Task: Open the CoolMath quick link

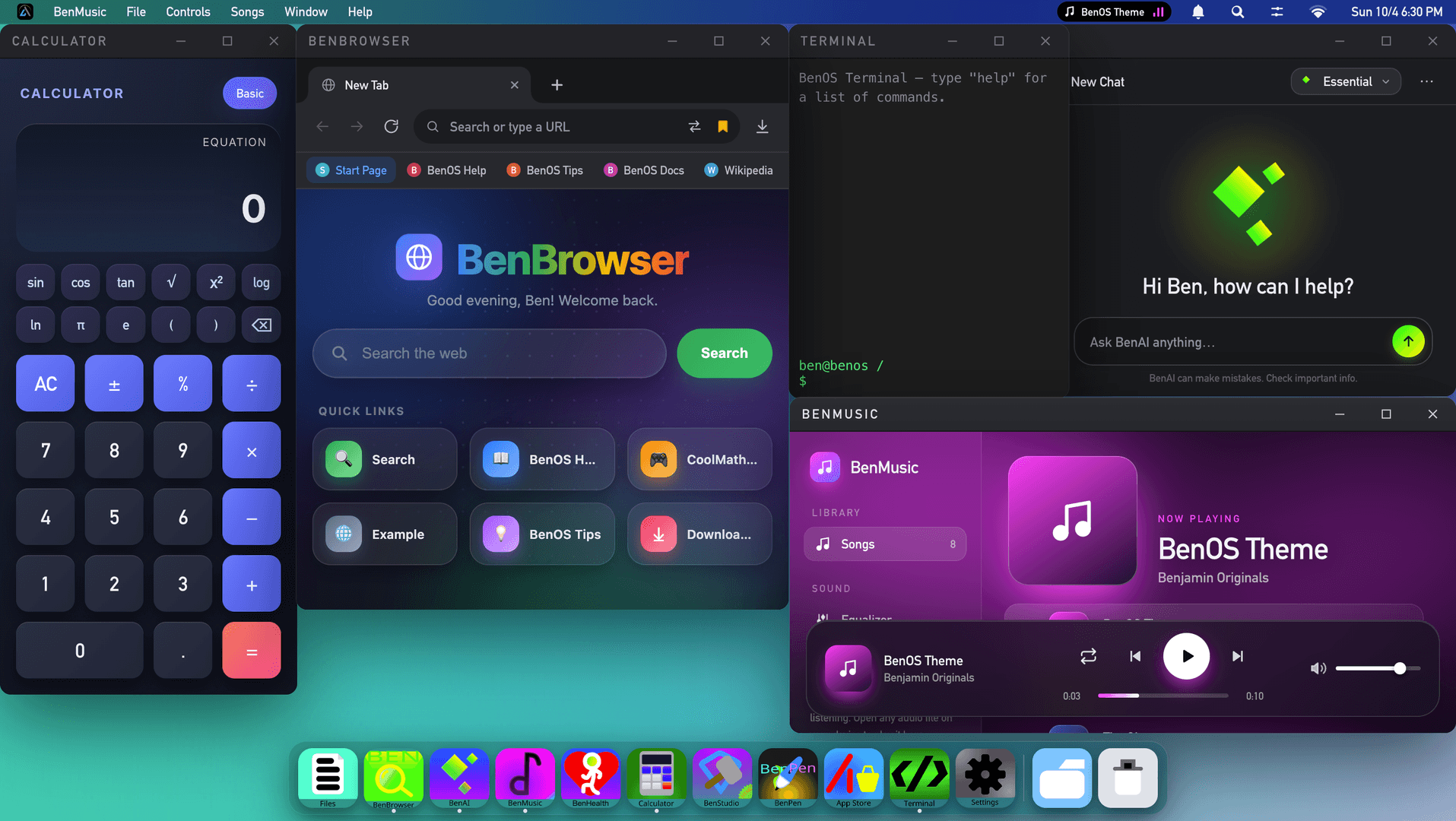Action: (x=699, y=459)
